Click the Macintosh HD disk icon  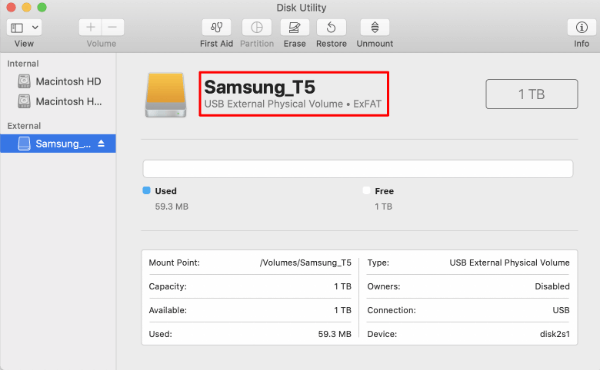[x=24, y=81]
